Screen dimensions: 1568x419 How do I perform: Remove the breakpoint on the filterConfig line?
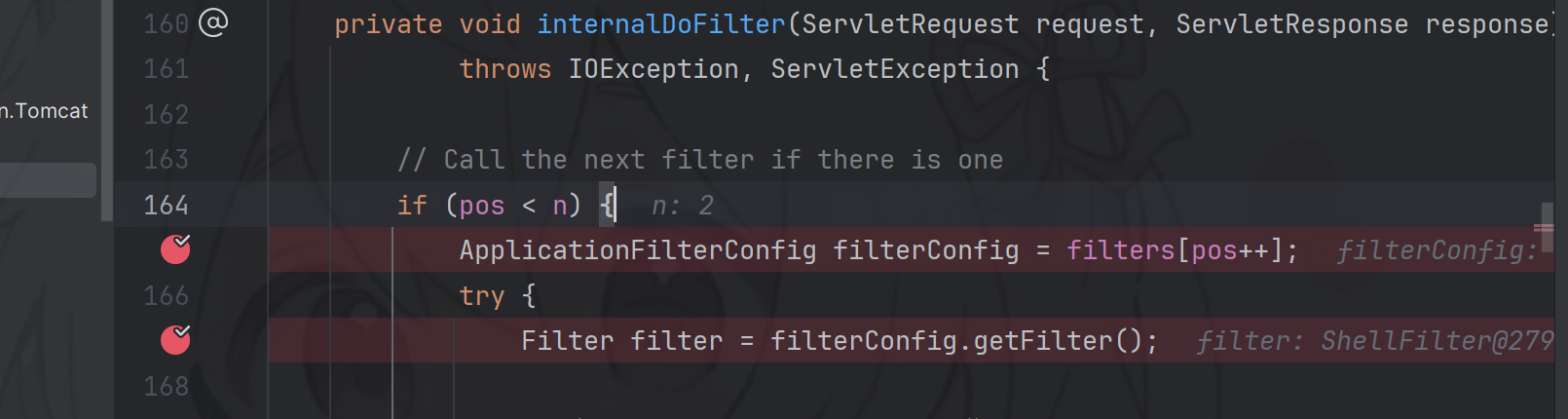point(175,249)
